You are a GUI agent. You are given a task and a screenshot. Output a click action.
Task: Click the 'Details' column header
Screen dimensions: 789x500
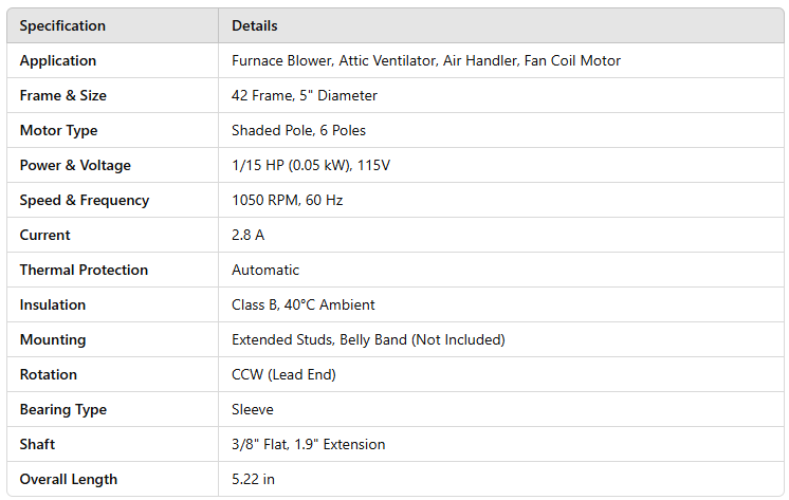point(255,26)
